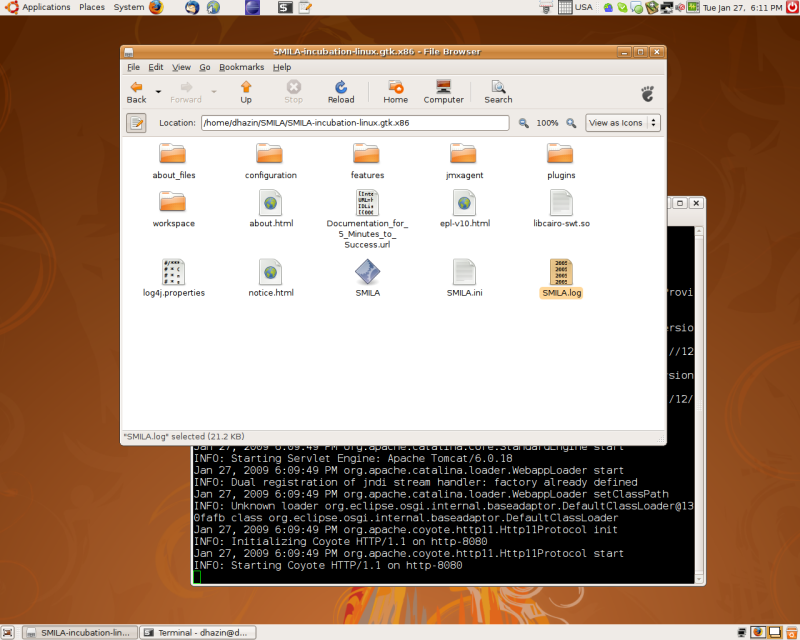Select the log4j.properties file icon
Image resolution: width=800 pixels, height=640 pixels.
point(173,272)
